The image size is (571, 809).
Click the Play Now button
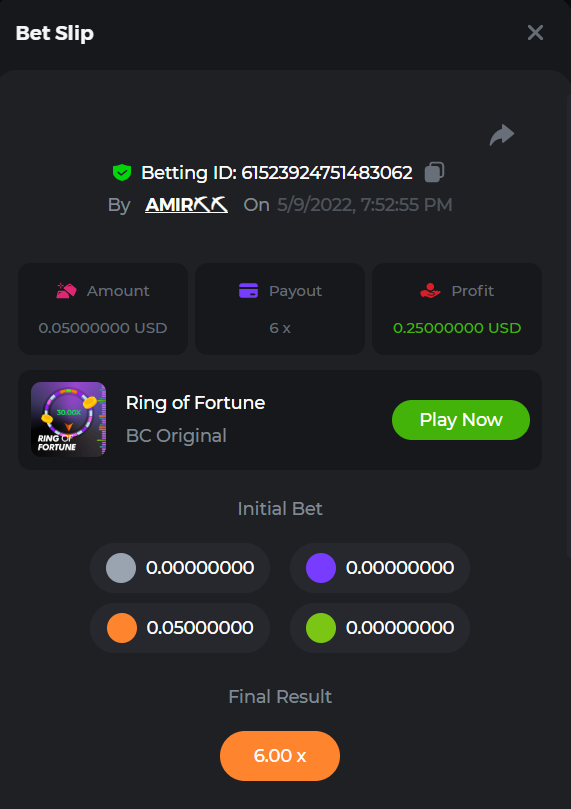461,420
